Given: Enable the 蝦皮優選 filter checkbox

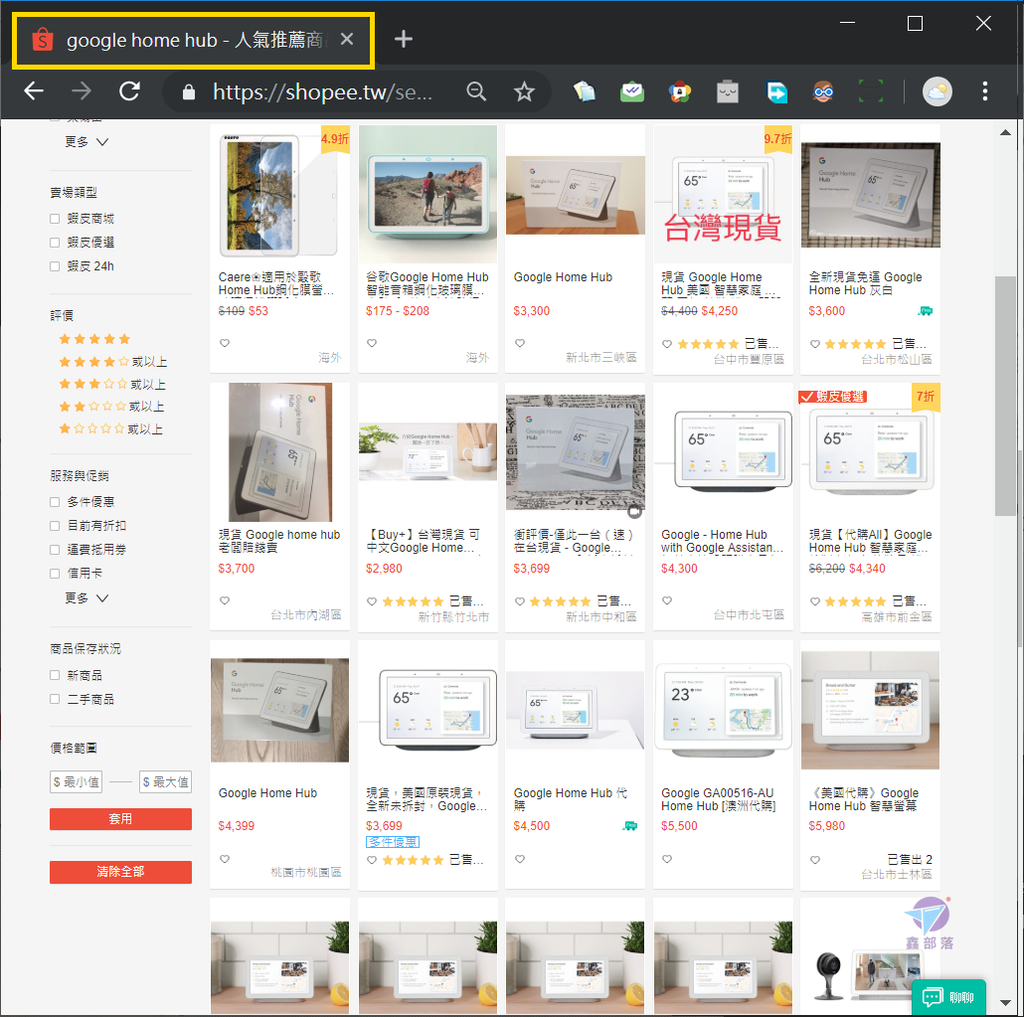Looking at the screenshot, I should coord(55,242).
